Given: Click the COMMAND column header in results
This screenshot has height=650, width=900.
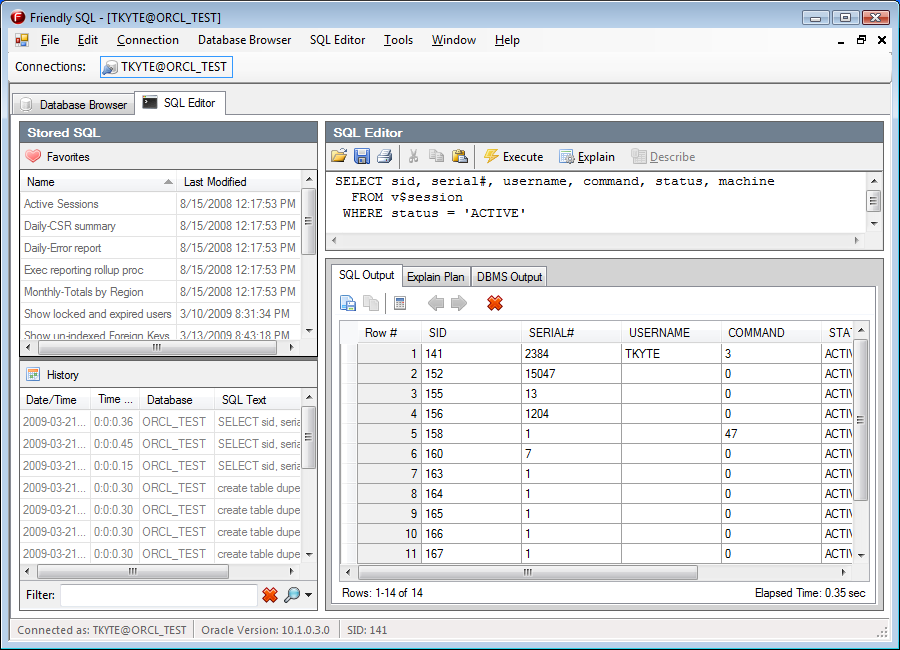Looking at the screenshot, I should [771, 332].
